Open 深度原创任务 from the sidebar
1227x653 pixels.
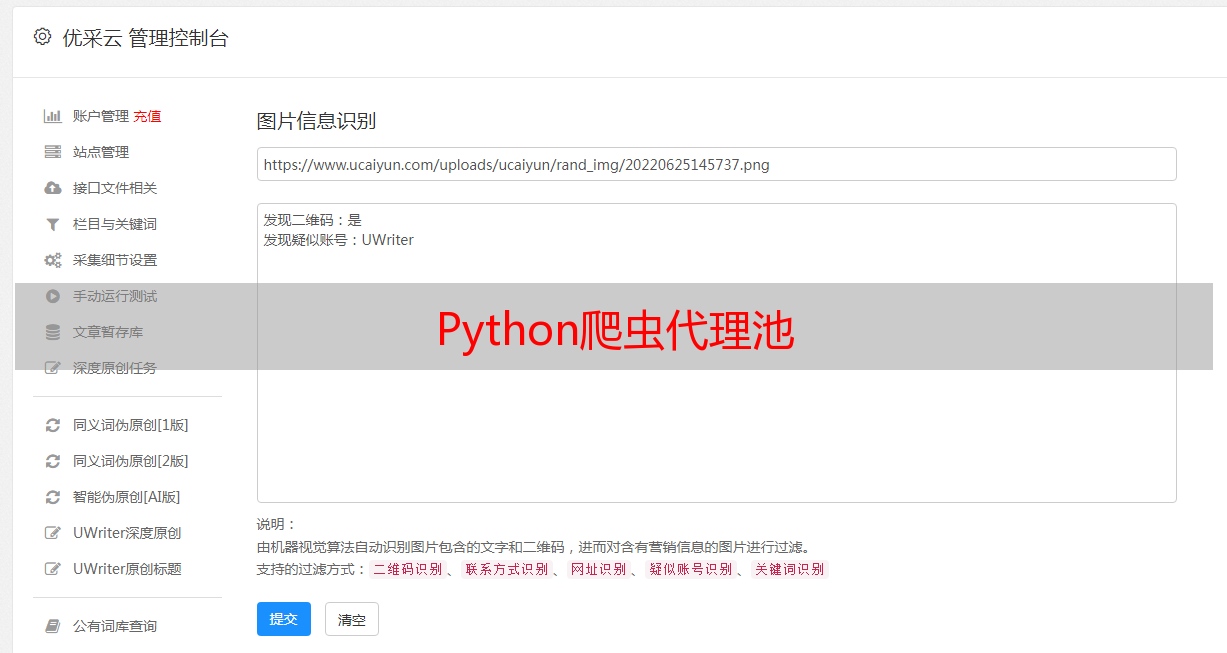115,368
